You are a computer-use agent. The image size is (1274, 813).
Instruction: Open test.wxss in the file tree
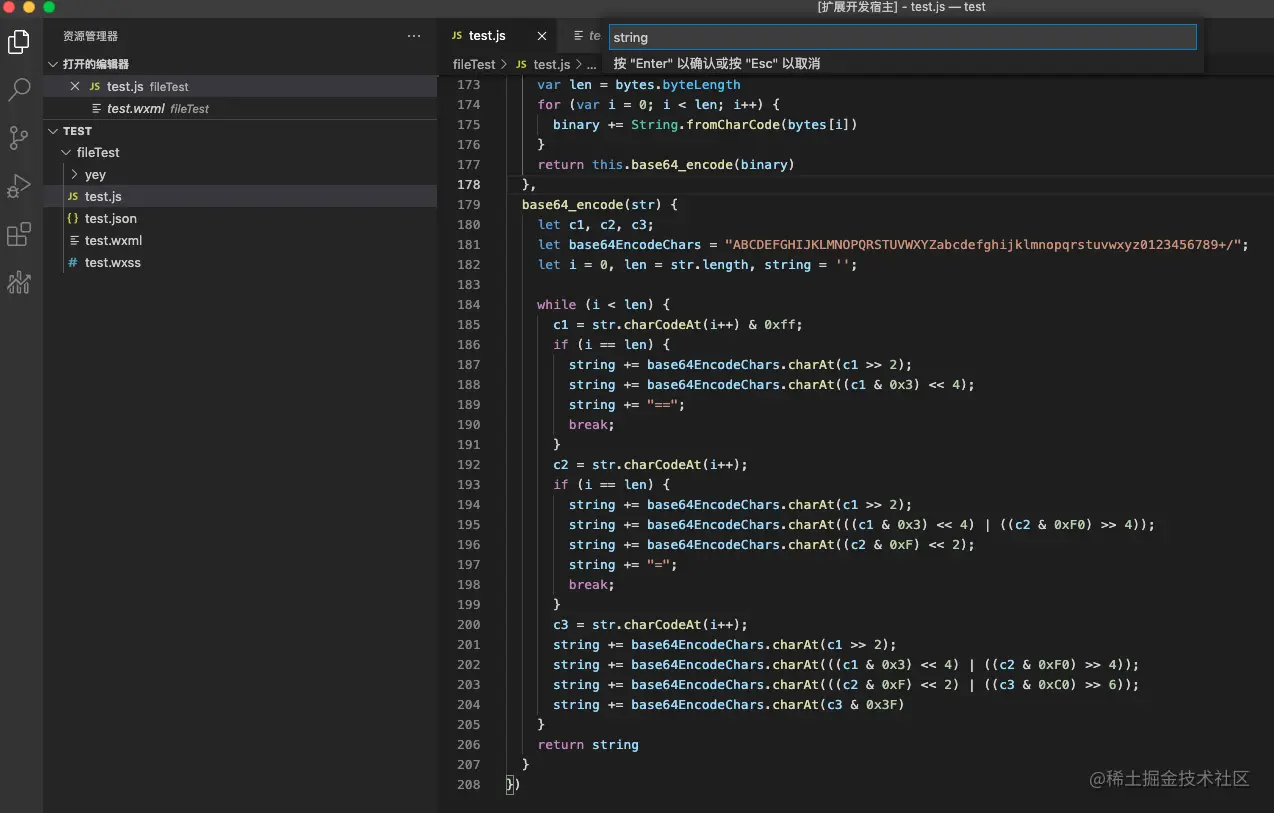pyautogui.click(x=240, y=263)
